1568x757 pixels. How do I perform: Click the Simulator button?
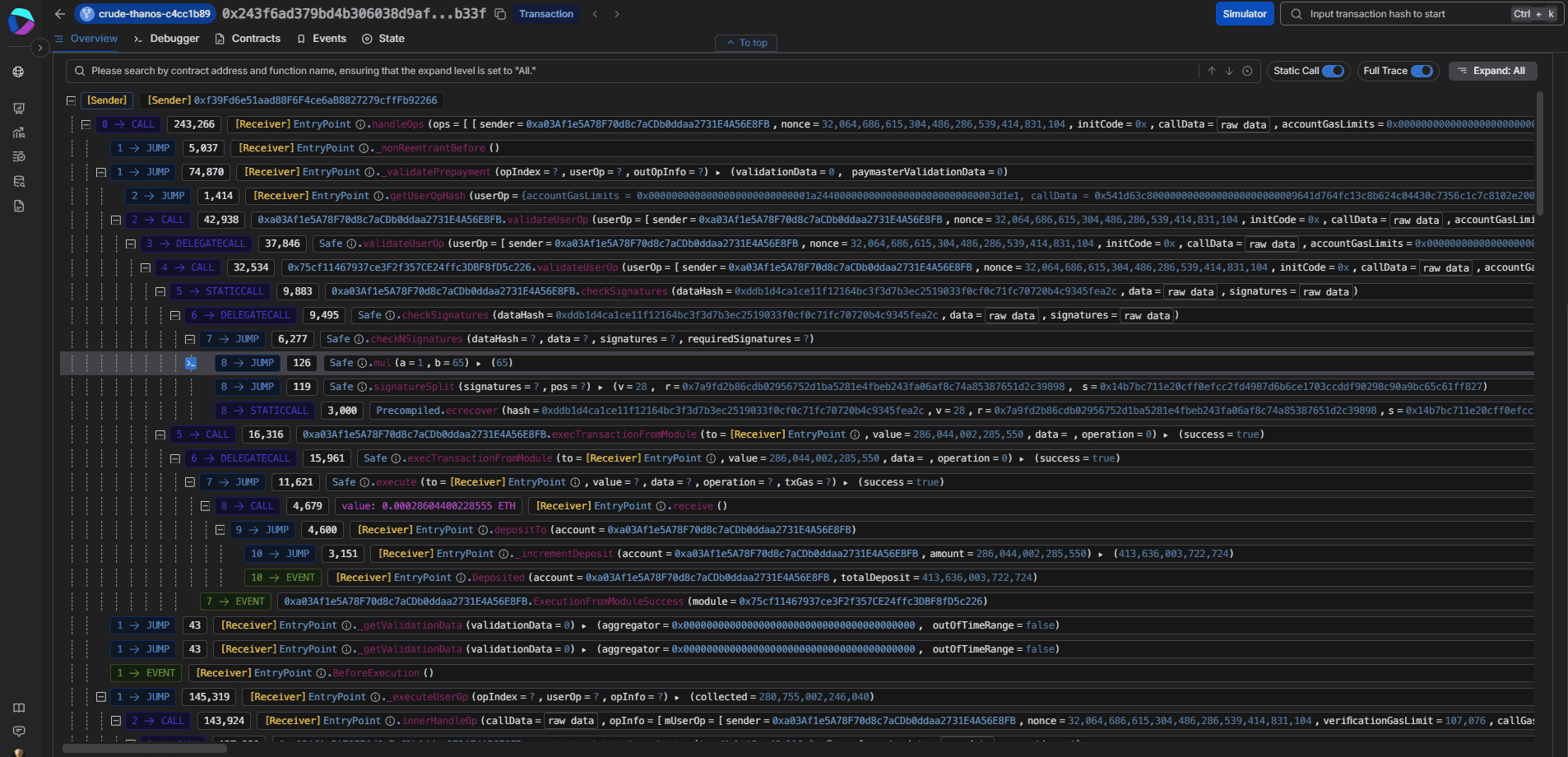tap(1245, 14)
